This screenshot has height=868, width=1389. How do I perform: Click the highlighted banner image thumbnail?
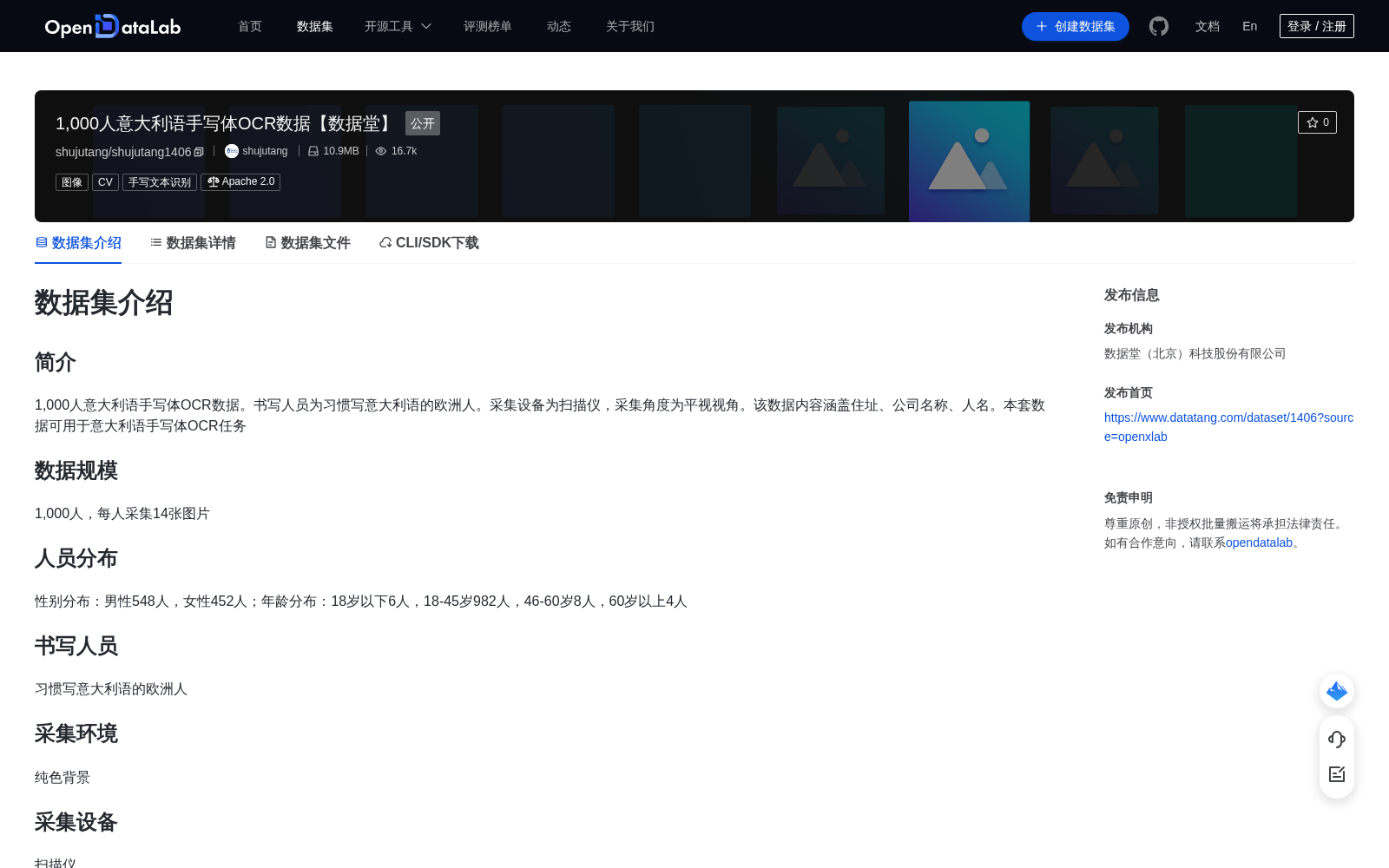coord(969,161)
